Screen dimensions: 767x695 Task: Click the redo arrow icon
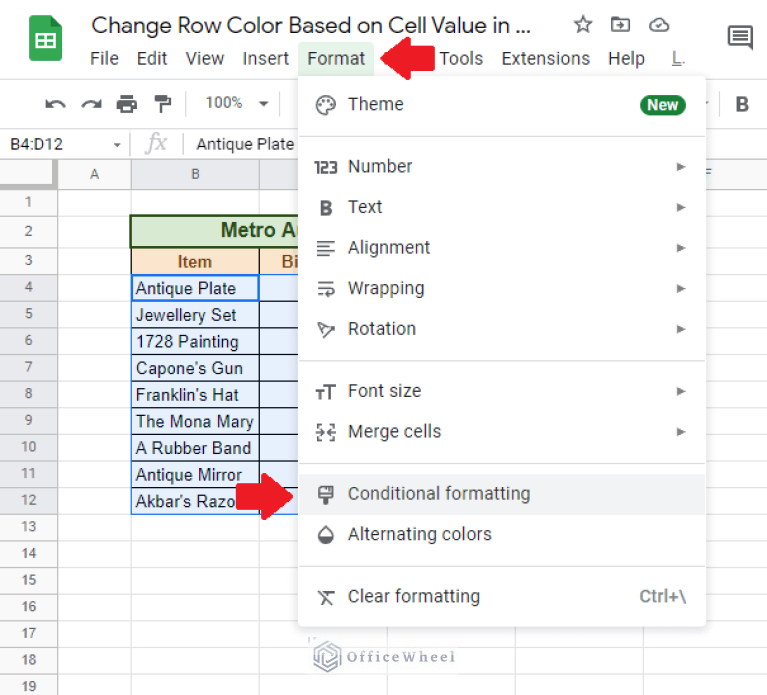(x=91, y=104)
